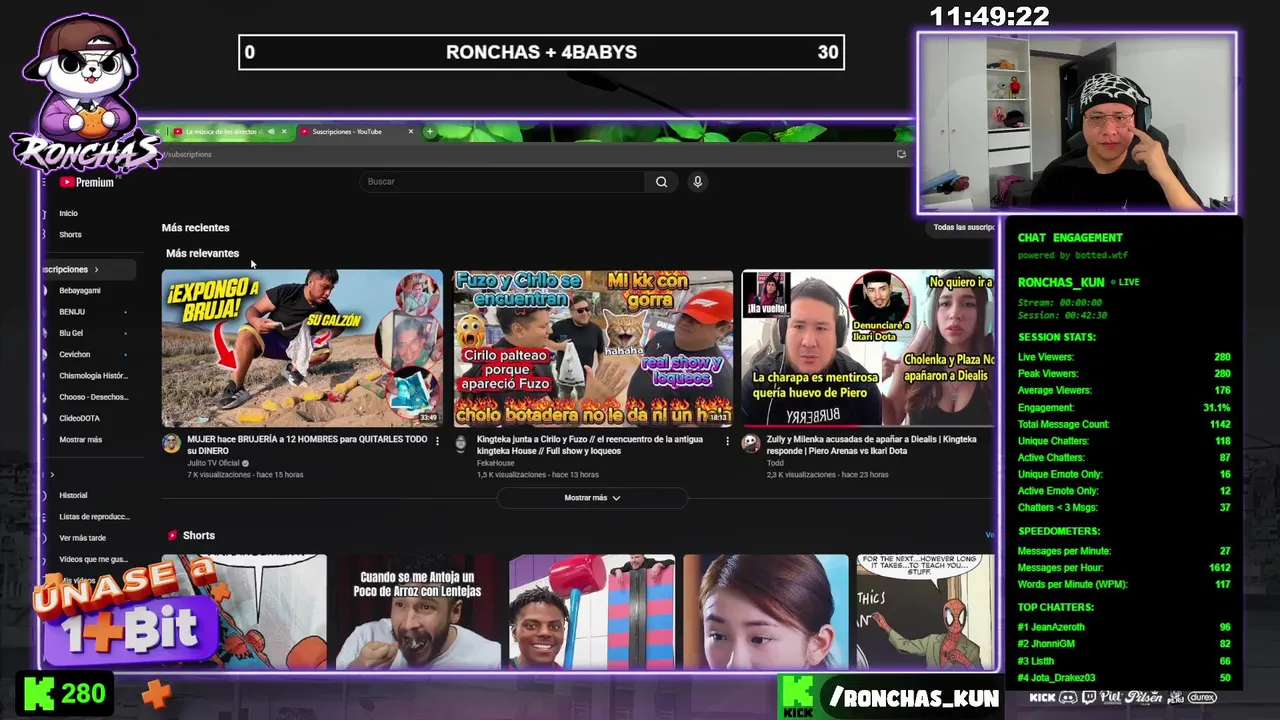
Task: Click the red Shorts section icon
Action: [173, 535]
